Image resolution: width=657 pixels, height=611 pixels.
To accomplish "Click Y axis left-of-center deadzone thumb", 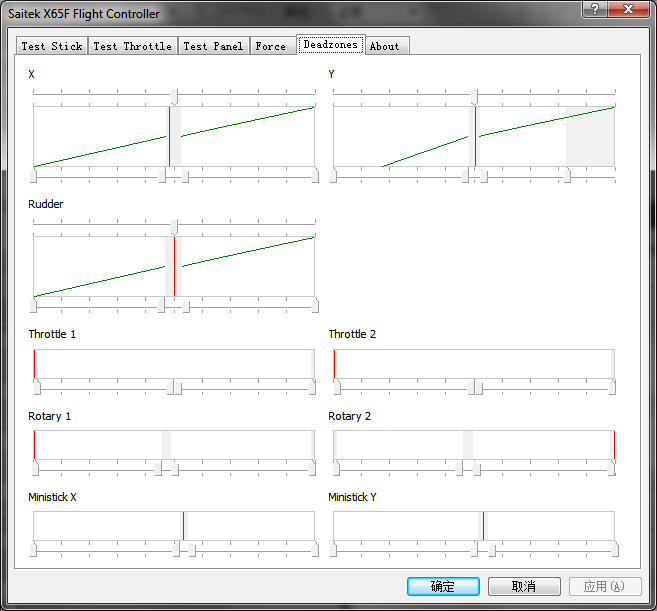I will 465,176.
